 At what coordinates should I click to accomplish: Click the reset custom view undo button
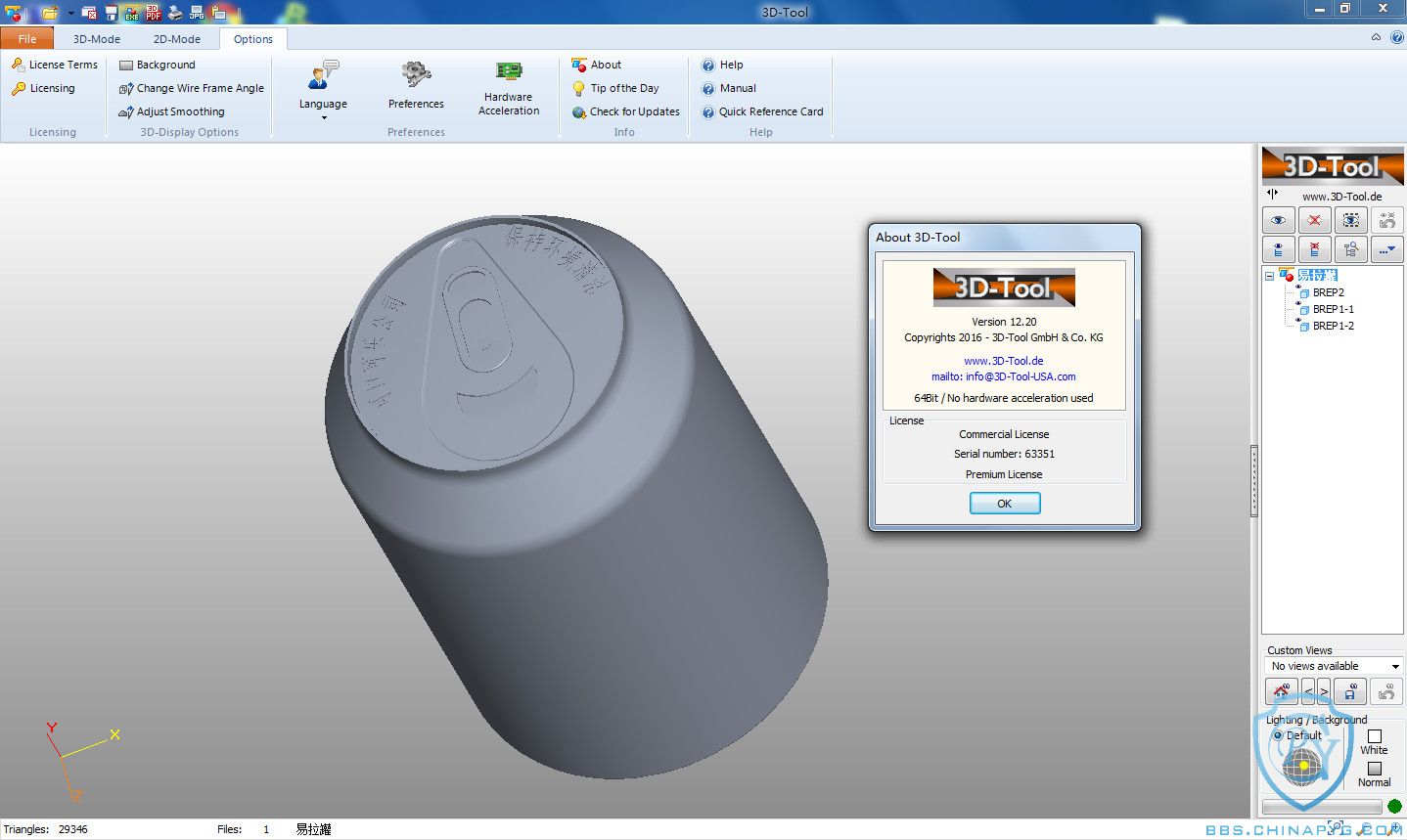pos(1386,691)
